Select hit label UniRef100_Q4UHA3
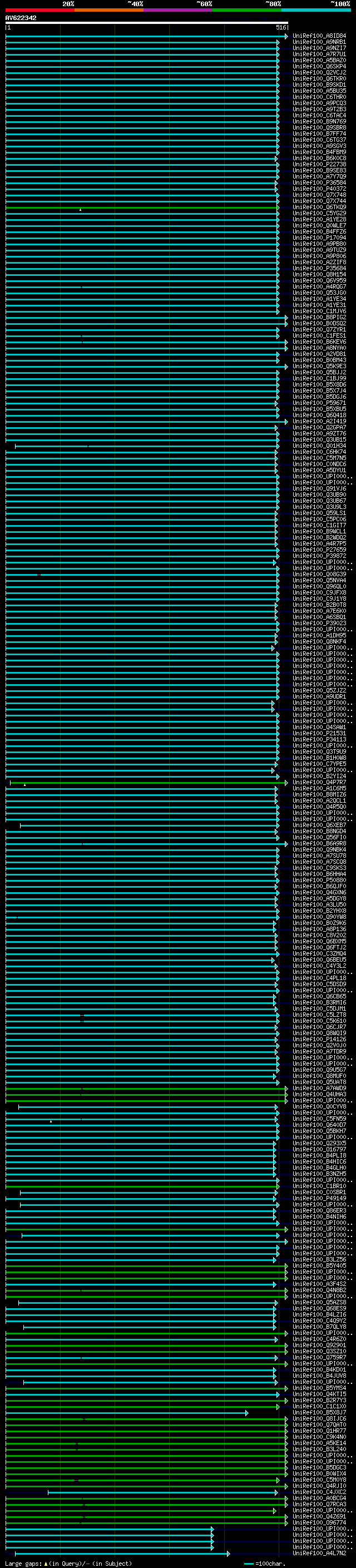Viewport: 356px width, 1568px height. click(x=319, y=1094)
